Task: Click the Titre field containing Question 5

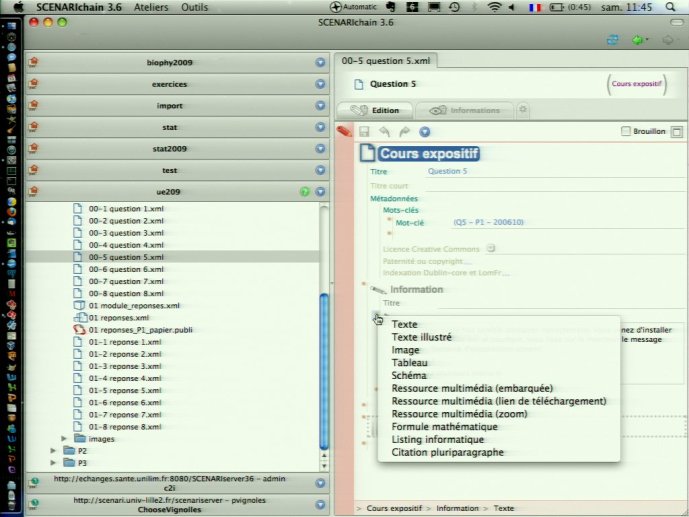Action: 556,171
